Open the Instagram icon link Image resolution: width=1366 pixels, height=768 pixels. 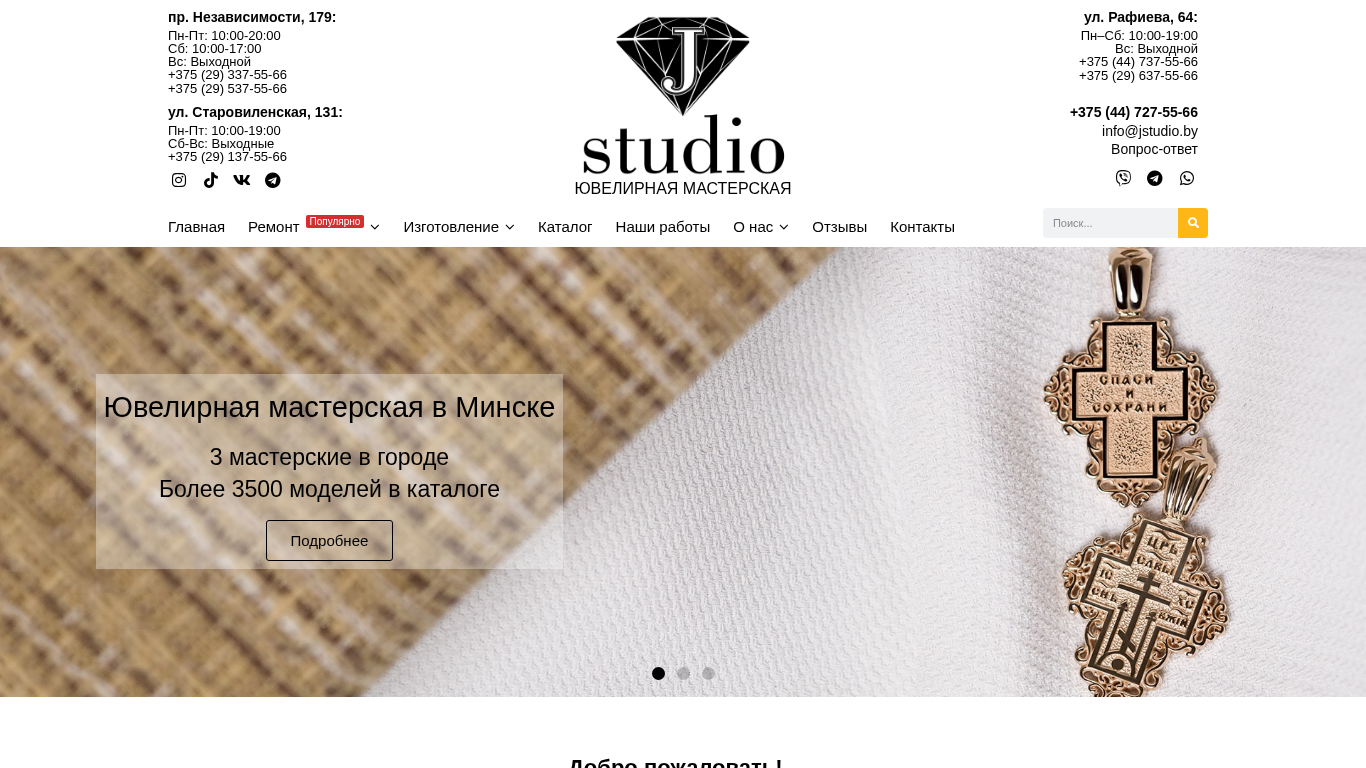coord(179,180)
